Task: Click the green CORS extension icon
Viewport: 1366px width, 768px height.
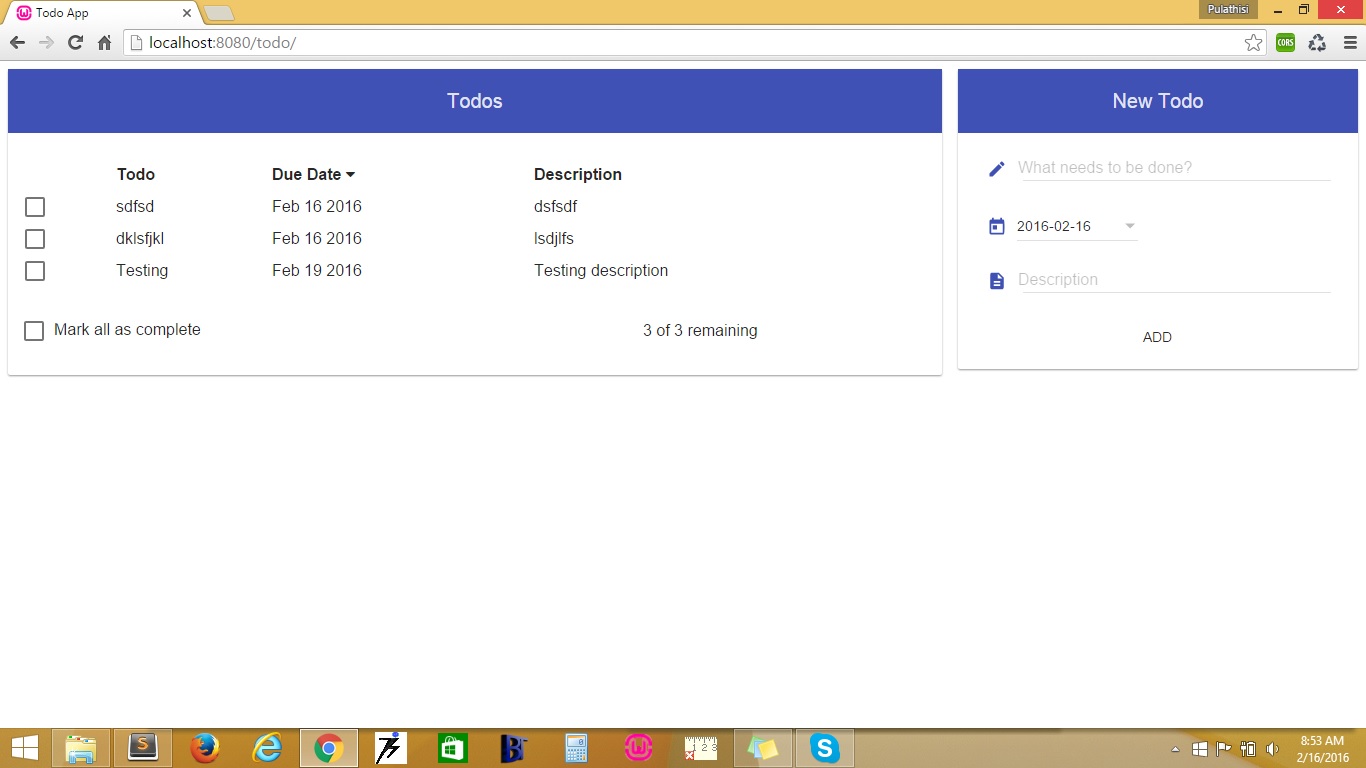Action: (1286, 43)
